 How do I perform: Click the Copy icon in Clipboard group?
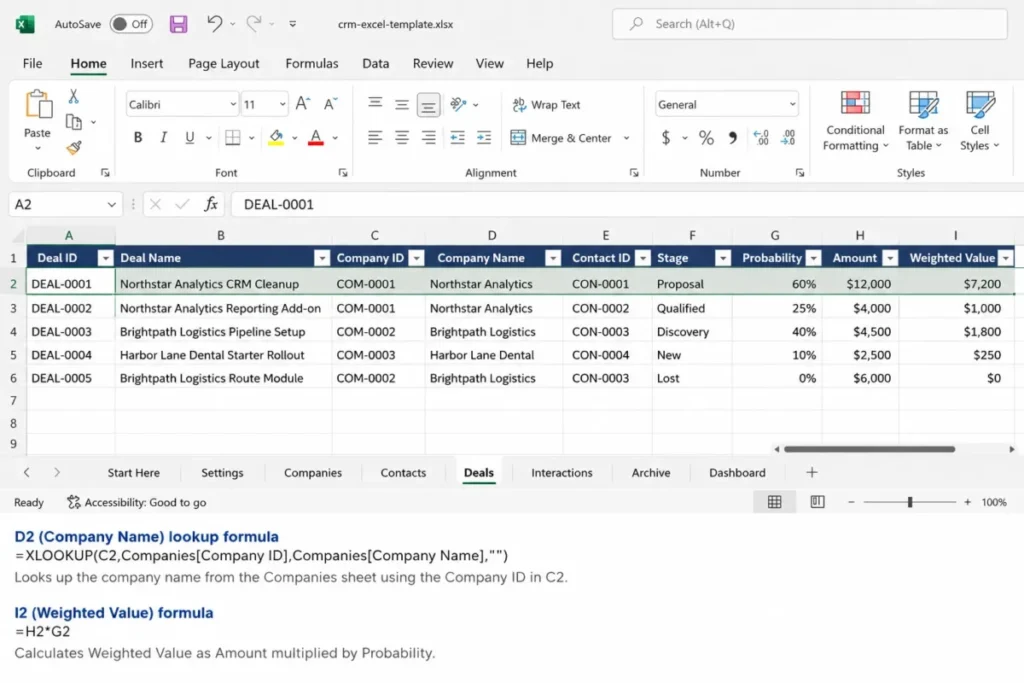[74, 122]
